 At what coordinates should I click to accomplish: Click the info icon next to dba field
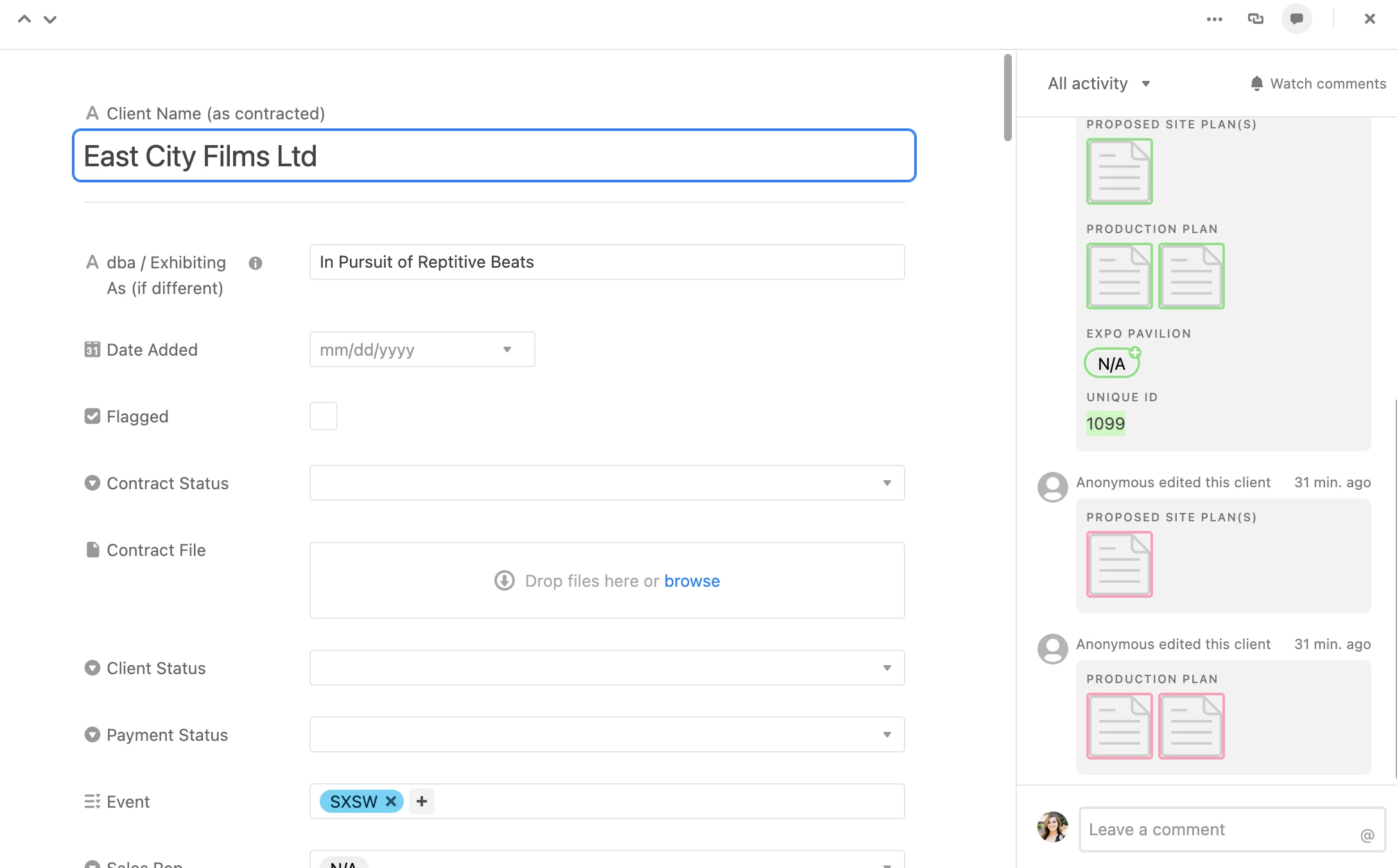(x=256, y=263)
